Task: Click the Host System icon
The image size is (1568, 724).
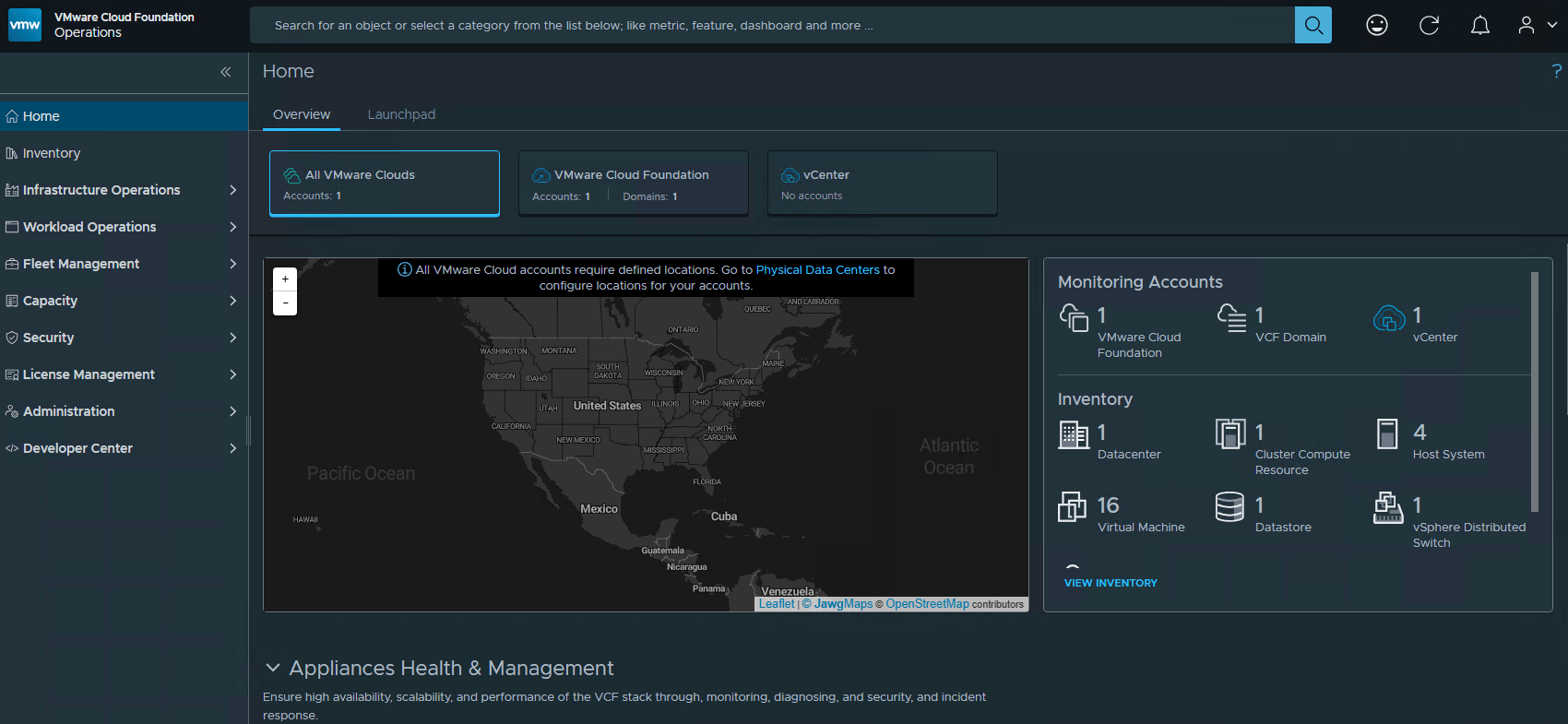Action: pos(1387,433)
